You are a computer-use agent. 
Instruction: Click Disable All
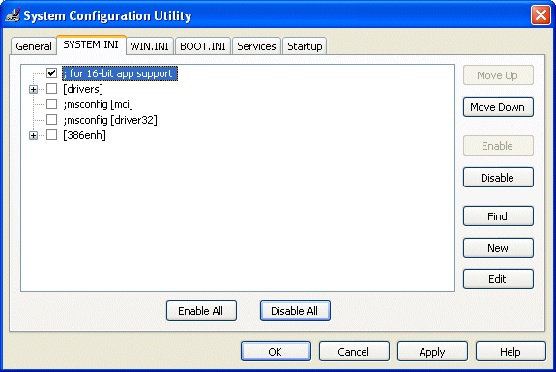click(295, 311)
